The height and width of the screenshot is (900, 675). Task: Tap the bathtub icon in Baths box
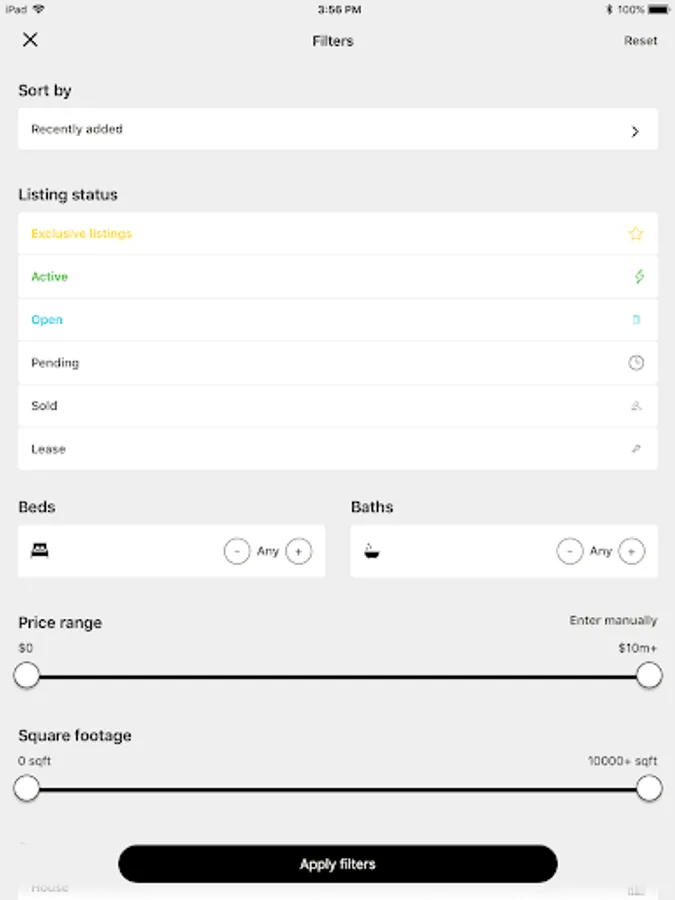click(x=372, y=551)
